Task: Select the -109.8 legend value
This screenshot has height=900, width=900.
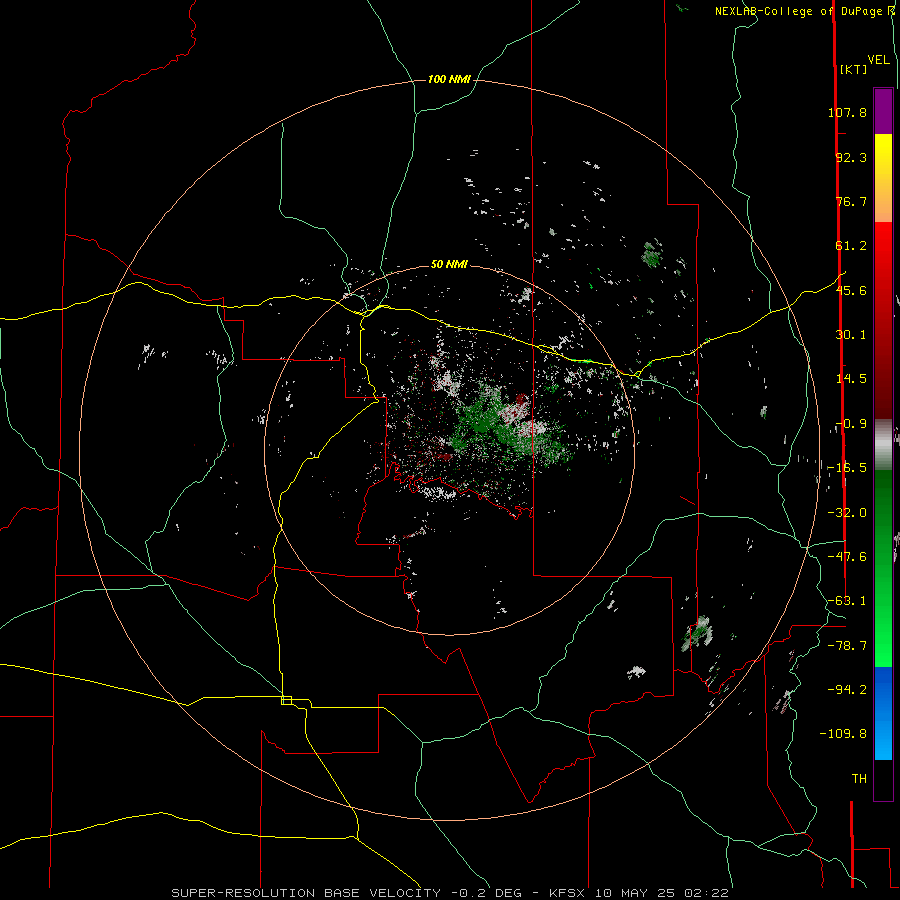Action: 843,734
